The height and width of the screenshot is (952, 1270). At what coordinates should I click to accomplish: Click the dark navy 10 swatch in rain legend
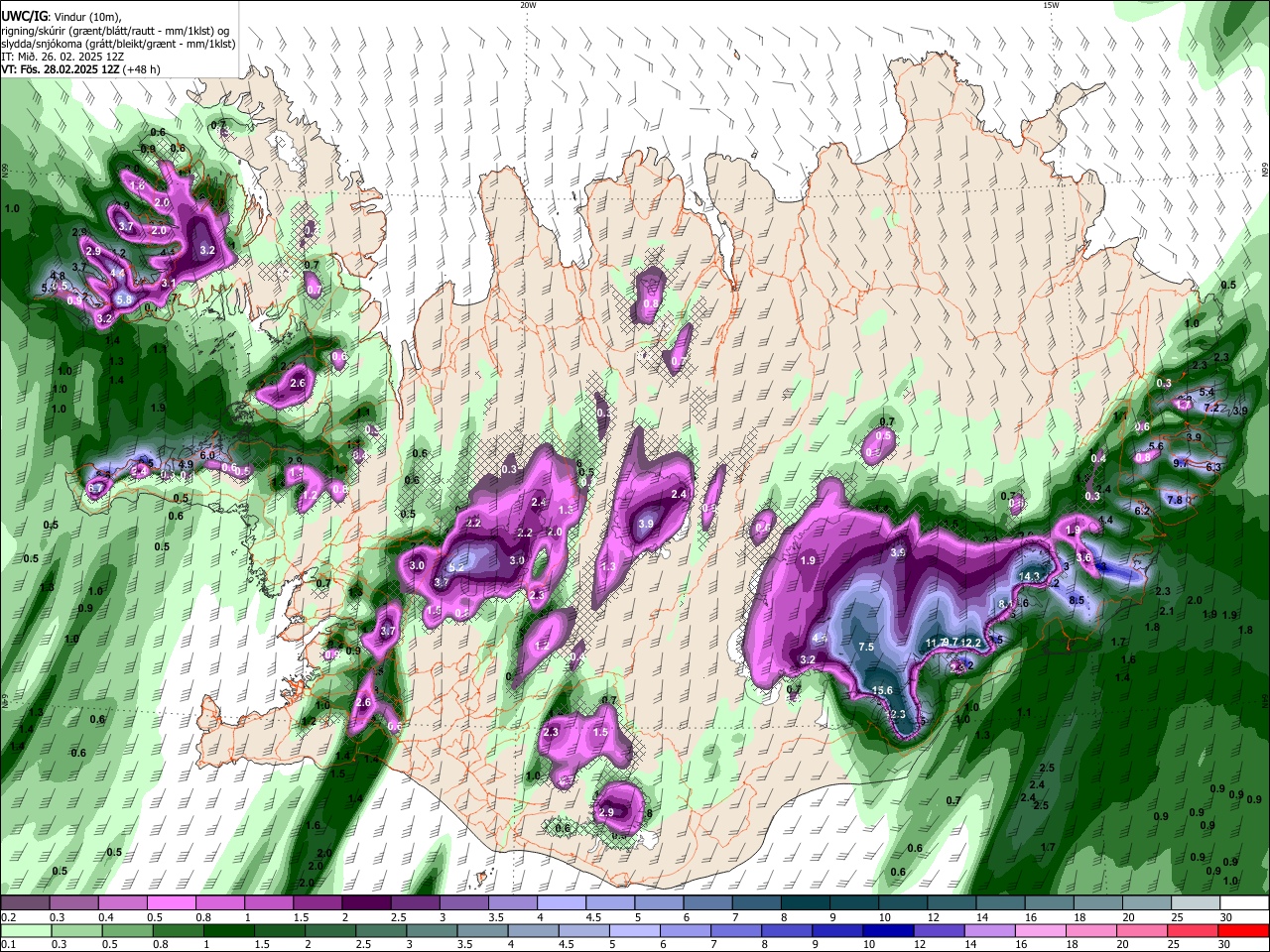(886, 930)
